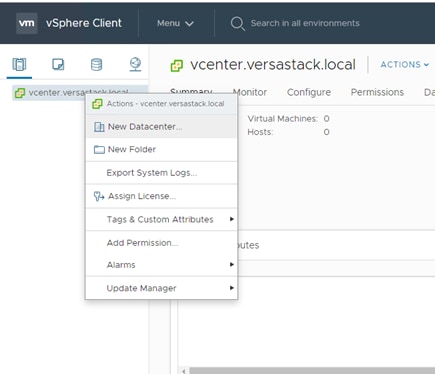Open the Storage view icon
Image resolution: width=435 pixels, height=374 pixels.
(97, 64)
